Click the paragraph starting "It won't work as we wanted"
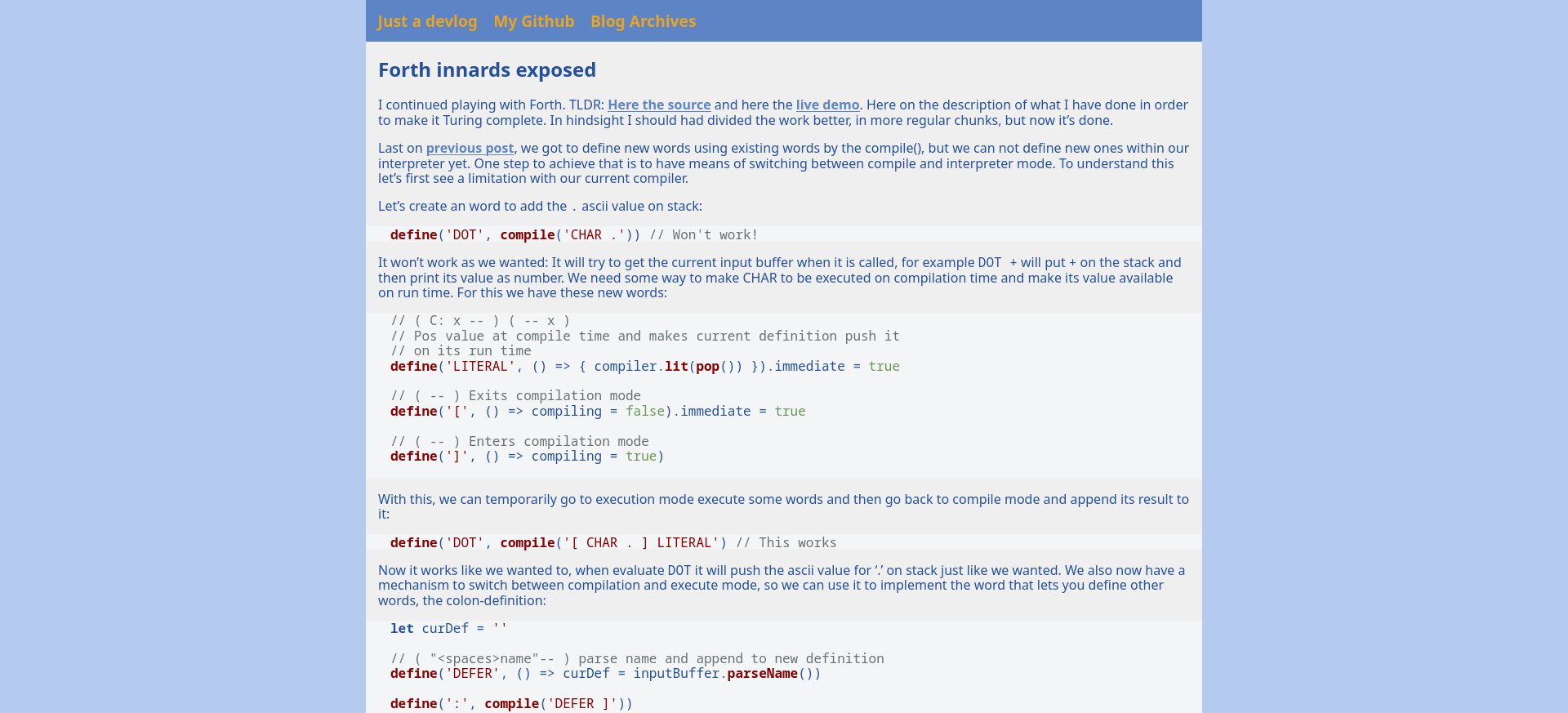This screenshot has width=1568, height=713. point(784,278)
